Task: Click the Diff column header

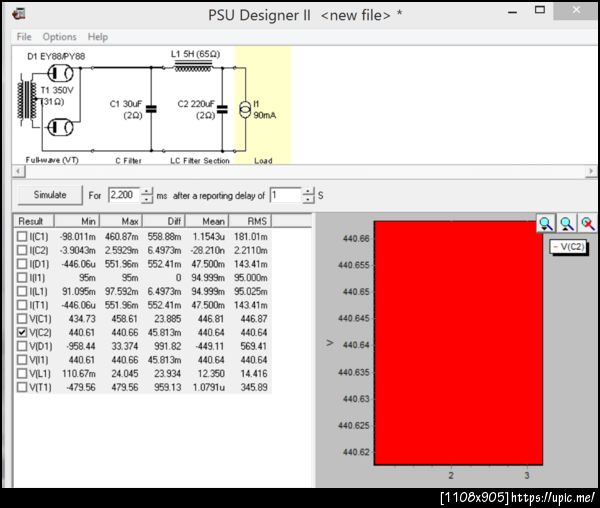Action: (164, 221)
